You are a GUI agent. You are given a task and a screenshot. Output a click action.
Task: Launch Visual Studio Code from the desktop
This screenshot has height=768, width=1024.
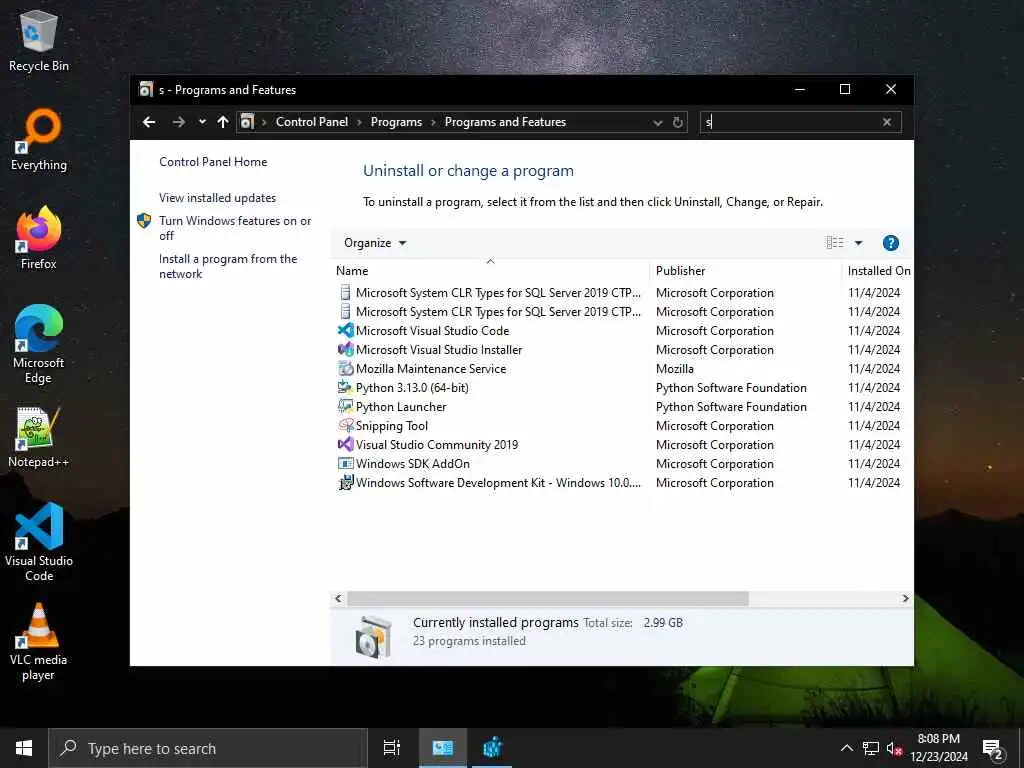click(x=39, y=542)
